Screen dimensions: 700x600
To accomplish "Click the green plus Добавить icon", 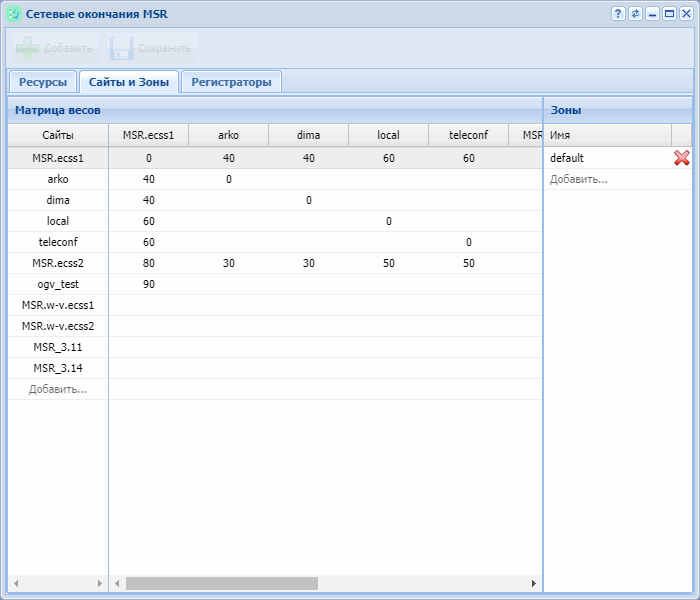I will 28,48.
